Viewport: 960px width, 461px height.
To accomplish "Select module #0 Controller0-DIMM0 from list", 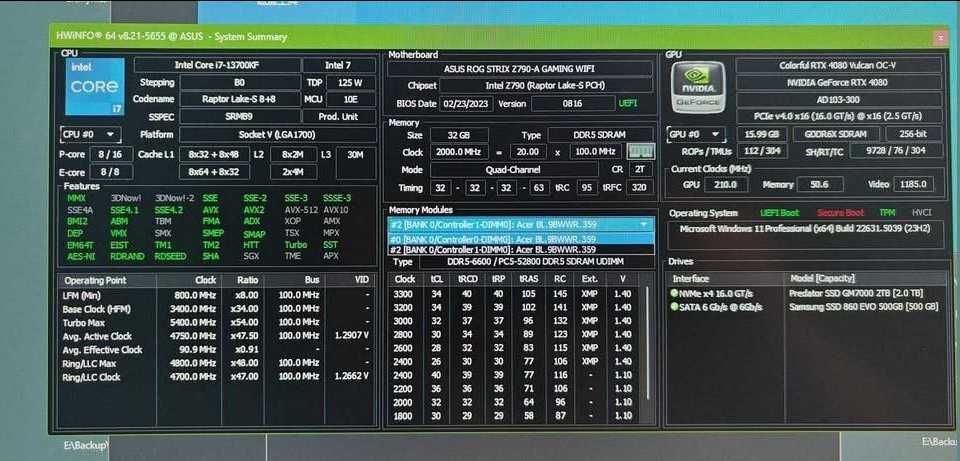I will [x=521, y=239].
